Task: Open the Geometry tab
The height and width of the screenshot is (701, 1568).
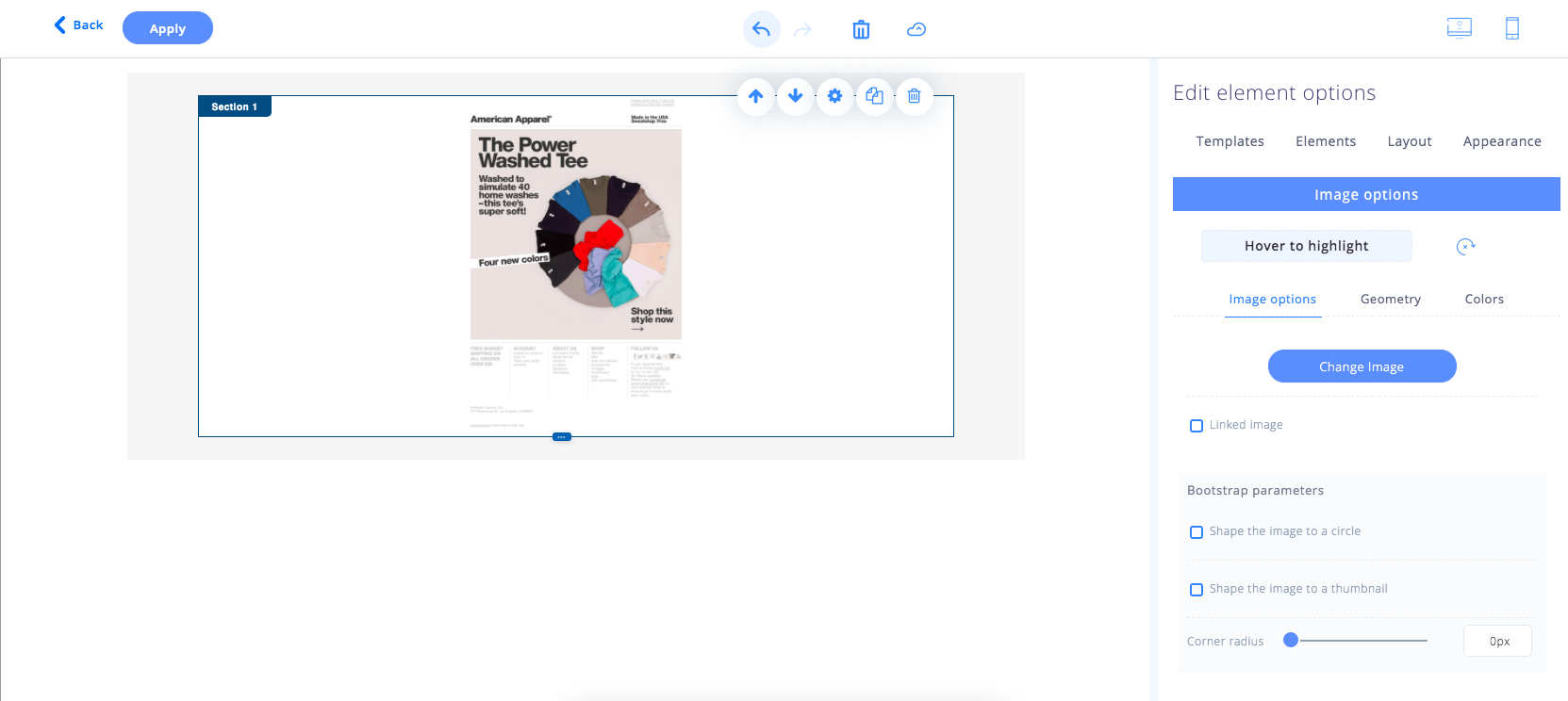Action: click(1390, 299)
